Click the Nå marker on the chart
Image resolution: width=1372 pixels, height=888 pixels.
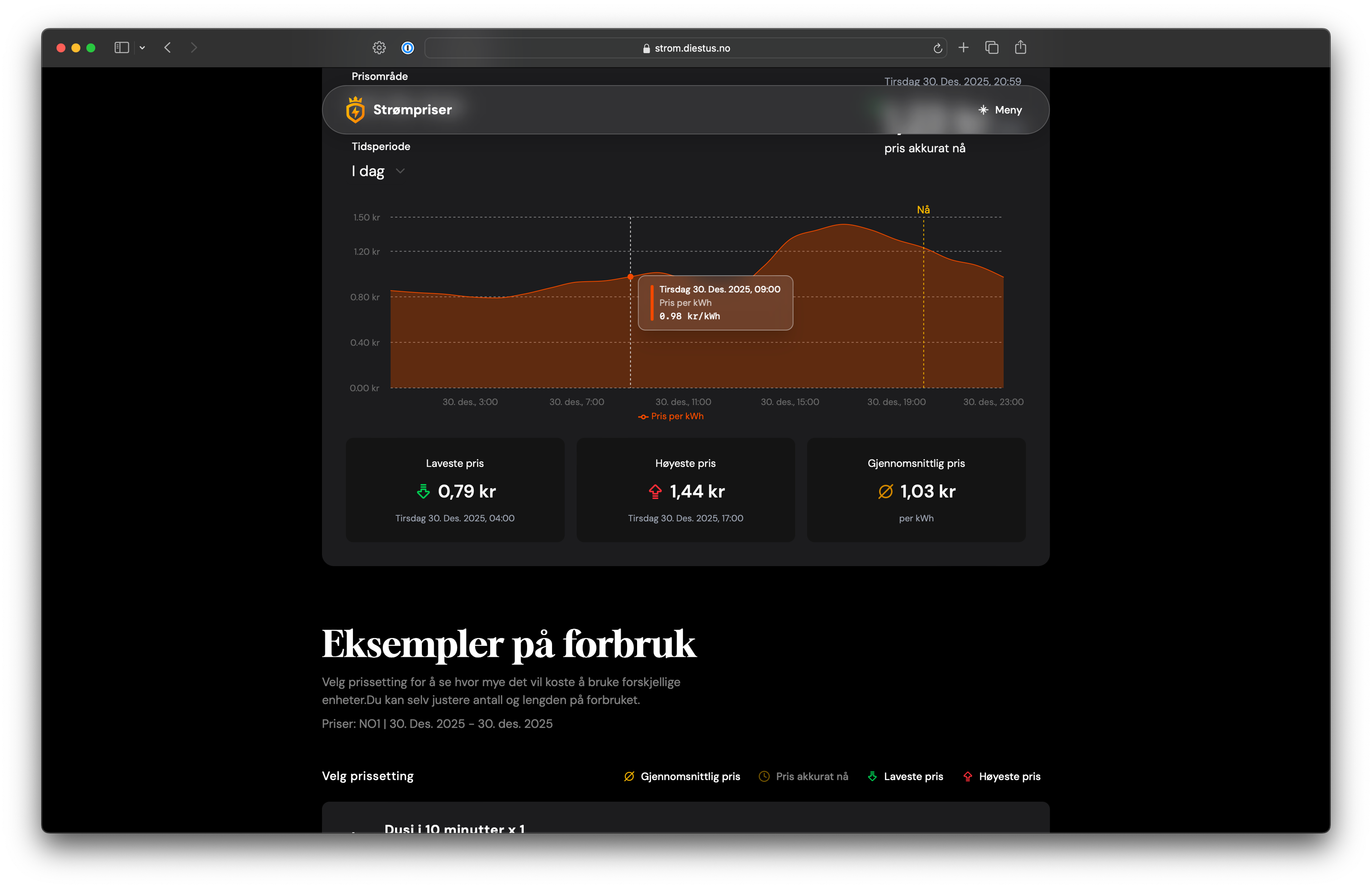pos(923,210)
